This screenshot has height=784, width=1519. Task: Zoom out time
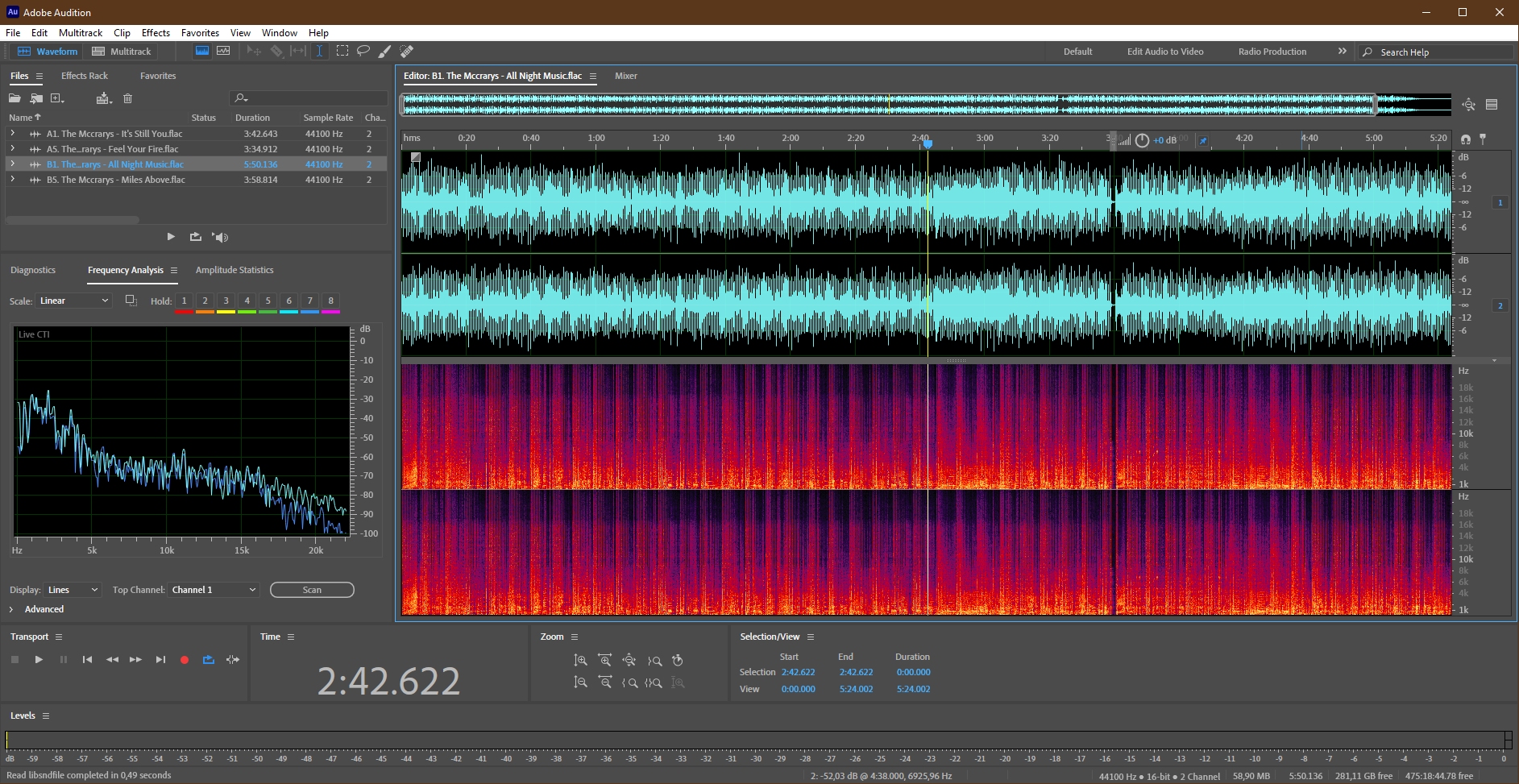605,682
